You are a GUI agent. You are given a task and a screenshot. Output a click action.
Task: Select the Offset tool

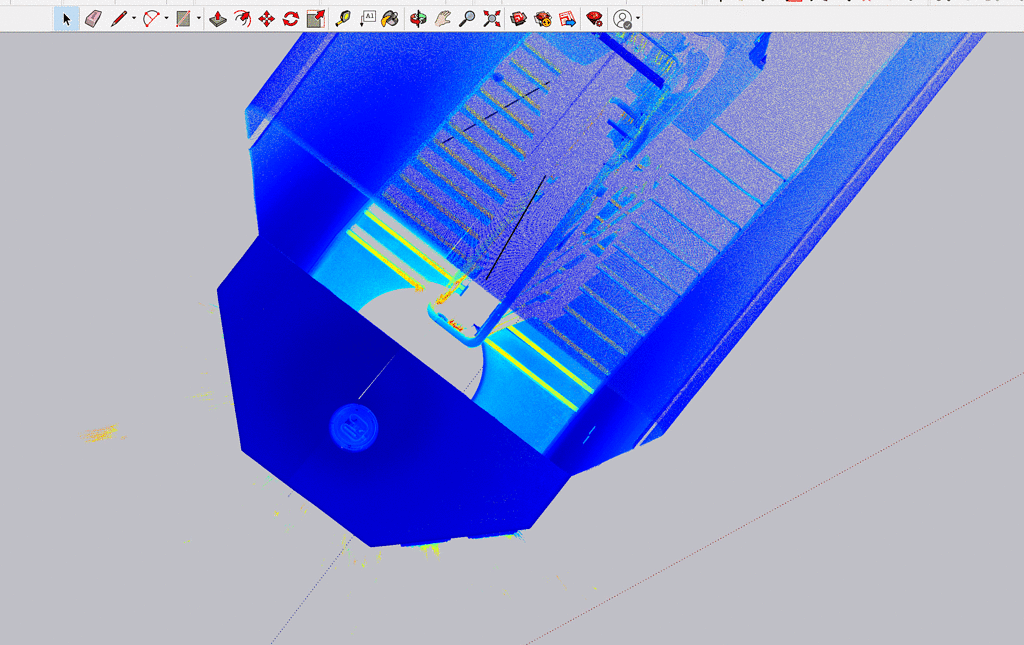(315, 17)
